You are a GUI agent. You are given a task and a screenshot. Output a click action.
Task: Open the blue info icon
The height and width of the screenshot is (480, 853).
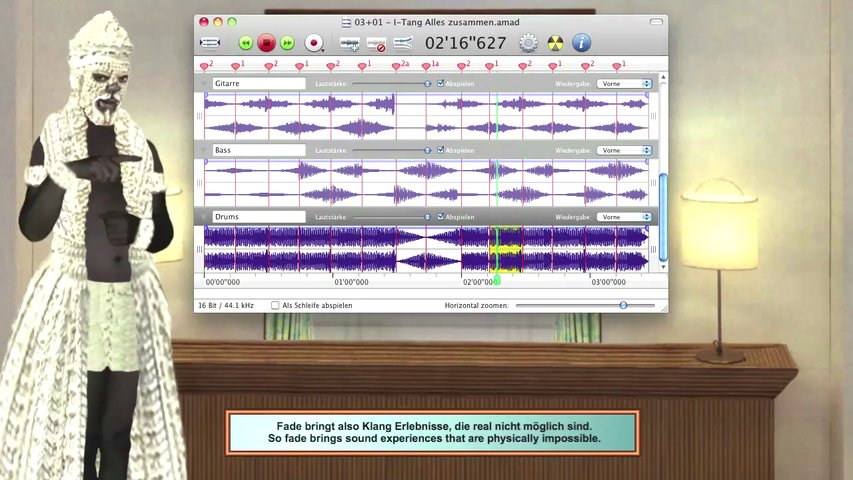pos(582,43)
